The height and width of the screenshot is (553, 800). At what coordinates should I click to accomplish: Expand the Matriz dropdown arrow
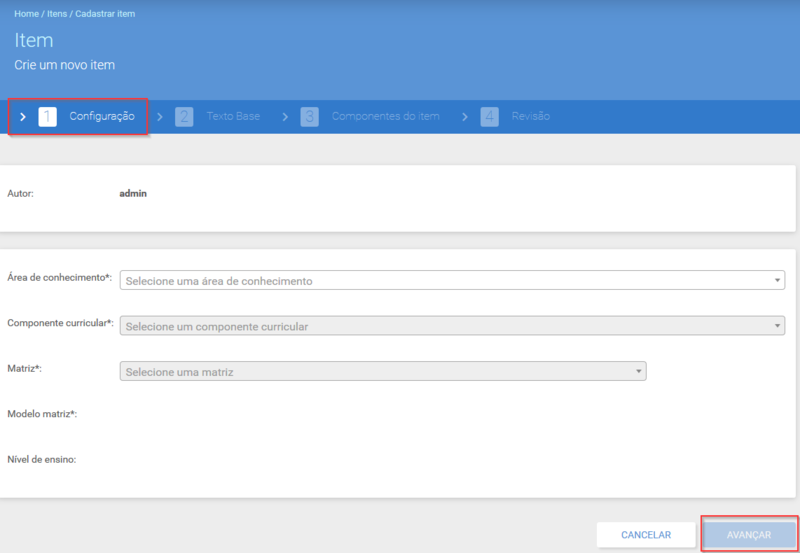point(638,371)
